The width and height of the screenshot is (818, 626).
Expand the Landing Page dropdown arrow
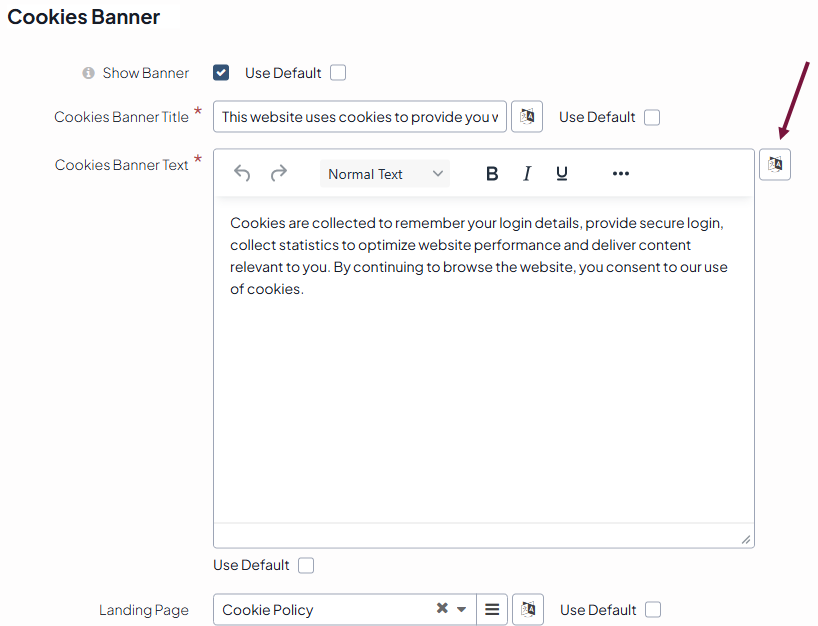(x=462, y=610)
